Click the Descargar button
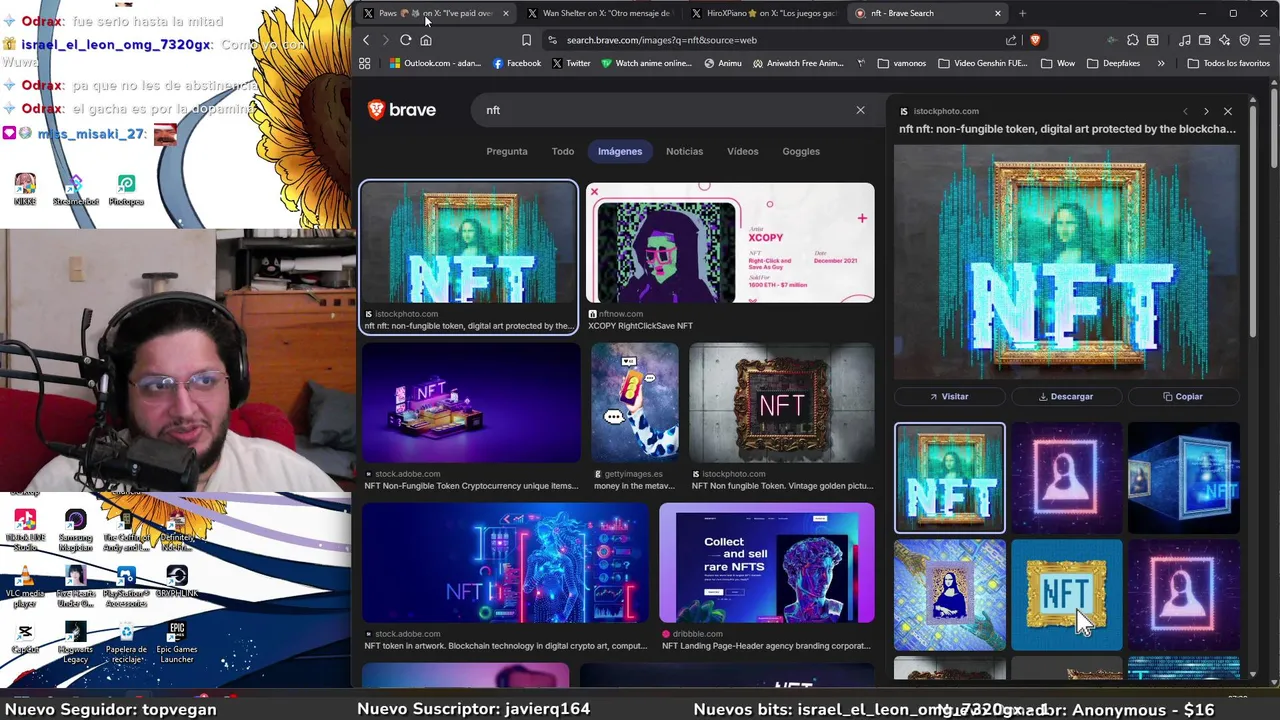This screenshot has width=1280, height=720. point(1066,396)
